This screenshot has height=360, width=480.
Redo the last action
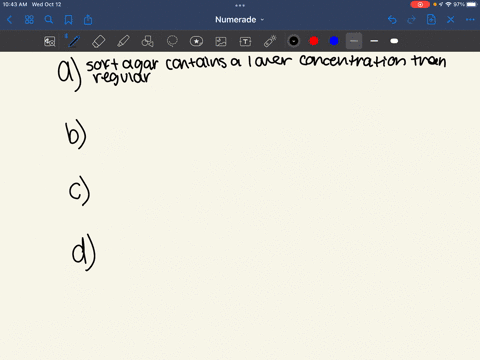[411, 20]
